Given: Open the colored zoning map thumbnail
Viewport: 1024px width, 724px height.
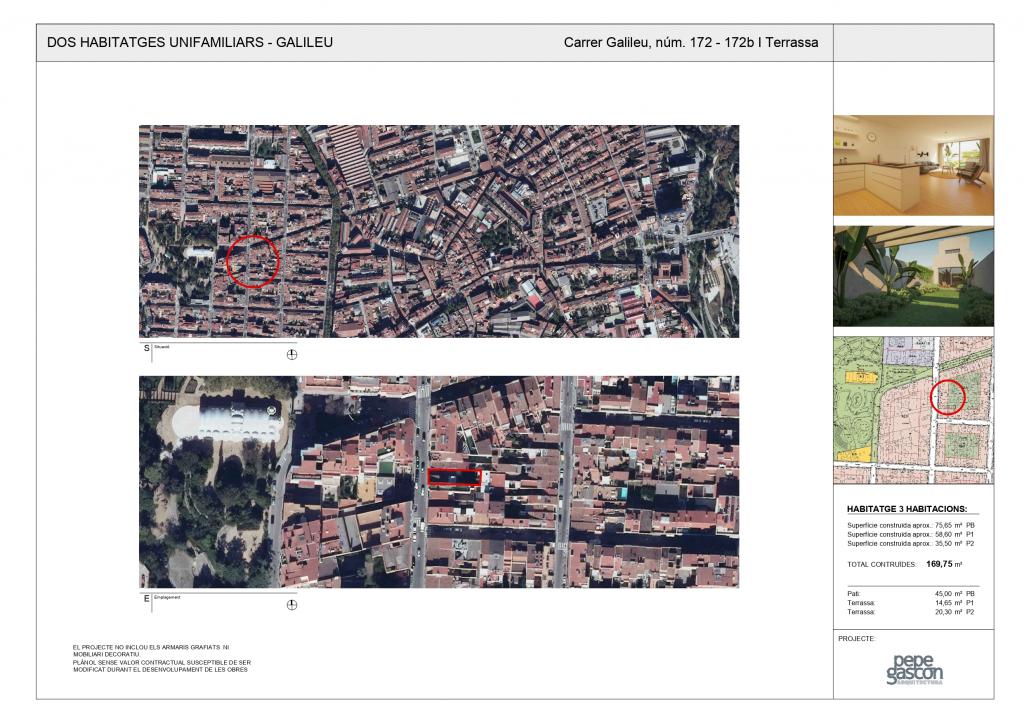Looking at the screenshot, I should pos(913,410).
